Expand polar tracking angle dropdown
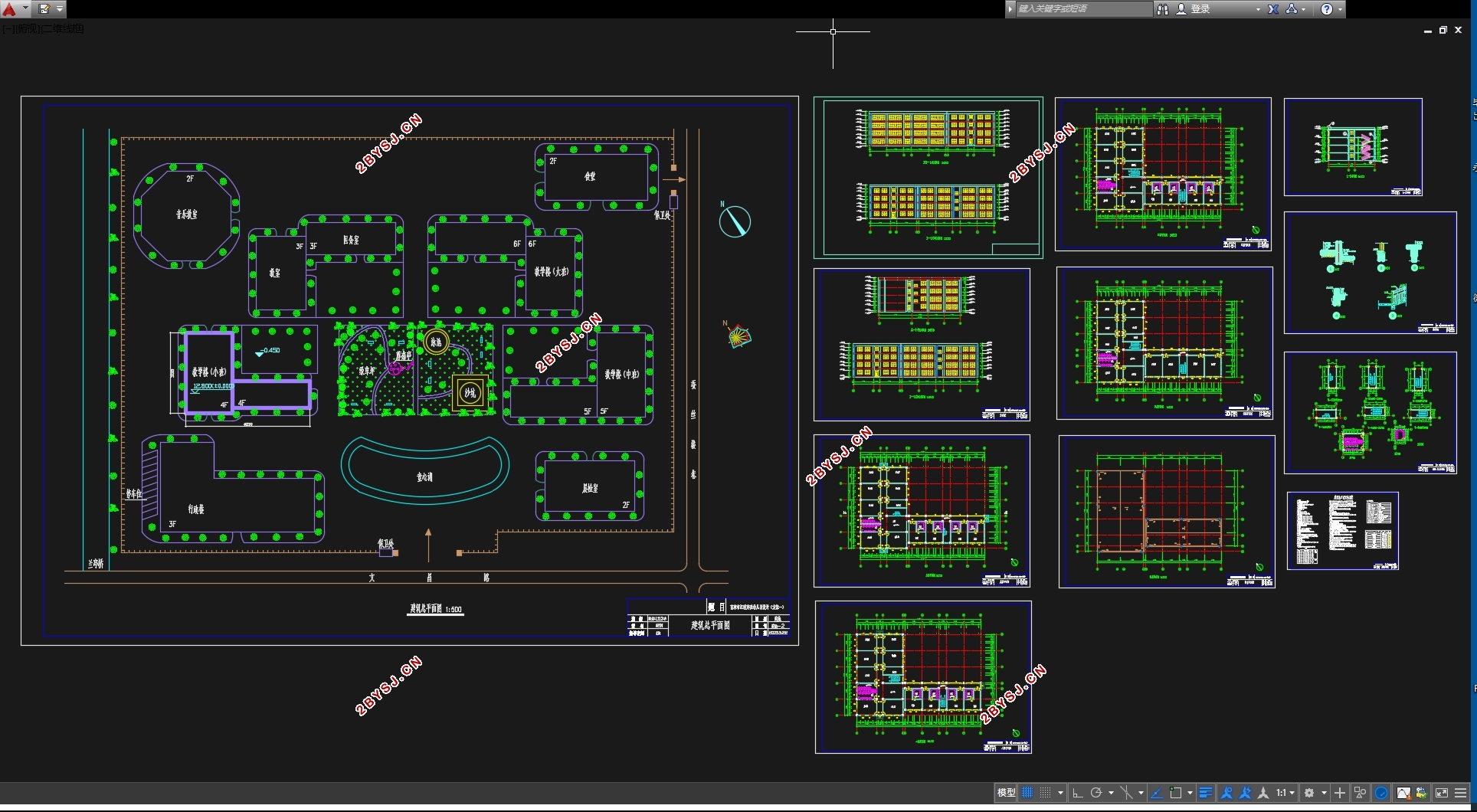This screenshot has width=1477, height=812. 1111,793
